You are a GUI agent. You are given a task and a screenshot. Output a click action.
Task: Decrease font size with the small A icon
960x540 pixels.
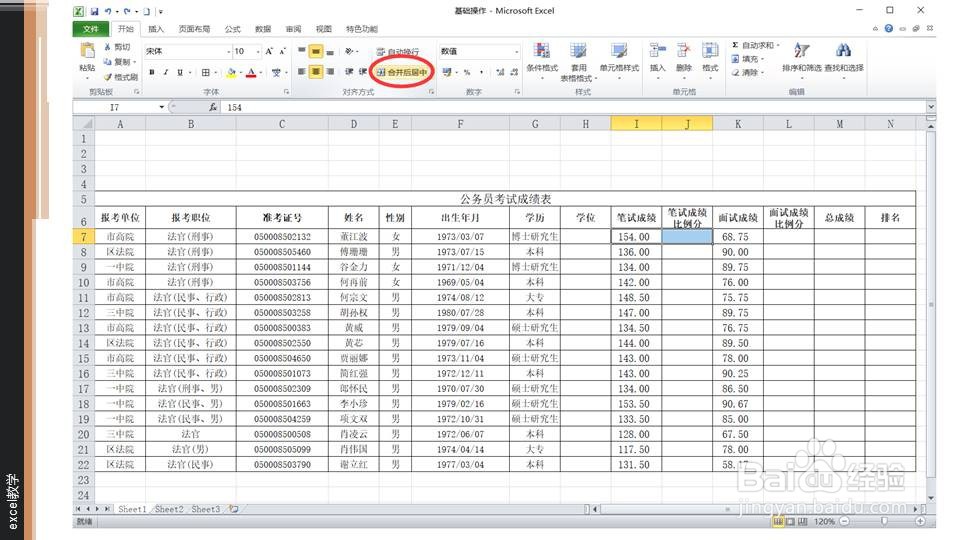(x=282, y=51)
